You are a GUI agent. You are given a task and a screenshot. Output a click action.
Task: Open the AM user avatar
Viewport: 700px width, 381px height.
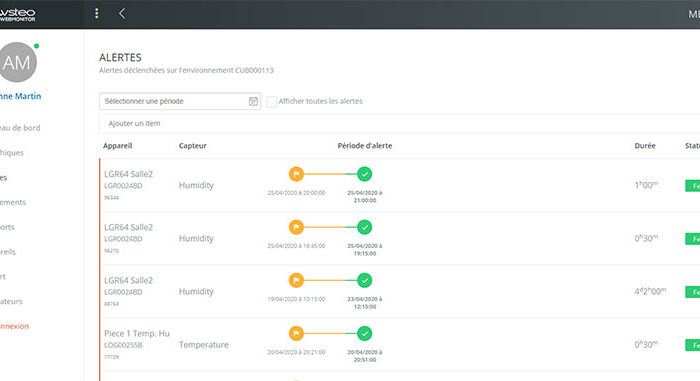click(x=17, y=63)
